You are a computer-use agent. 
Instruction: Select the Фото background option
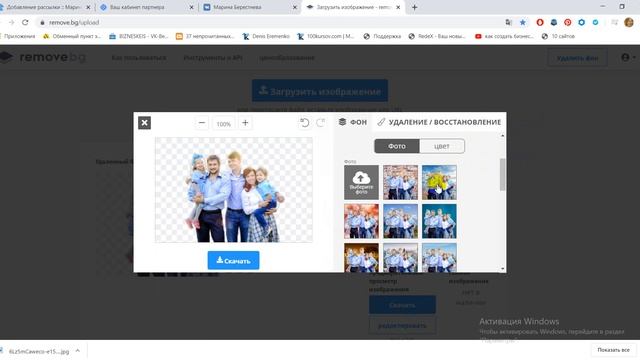pyautogui.click(x=397, y=146)
